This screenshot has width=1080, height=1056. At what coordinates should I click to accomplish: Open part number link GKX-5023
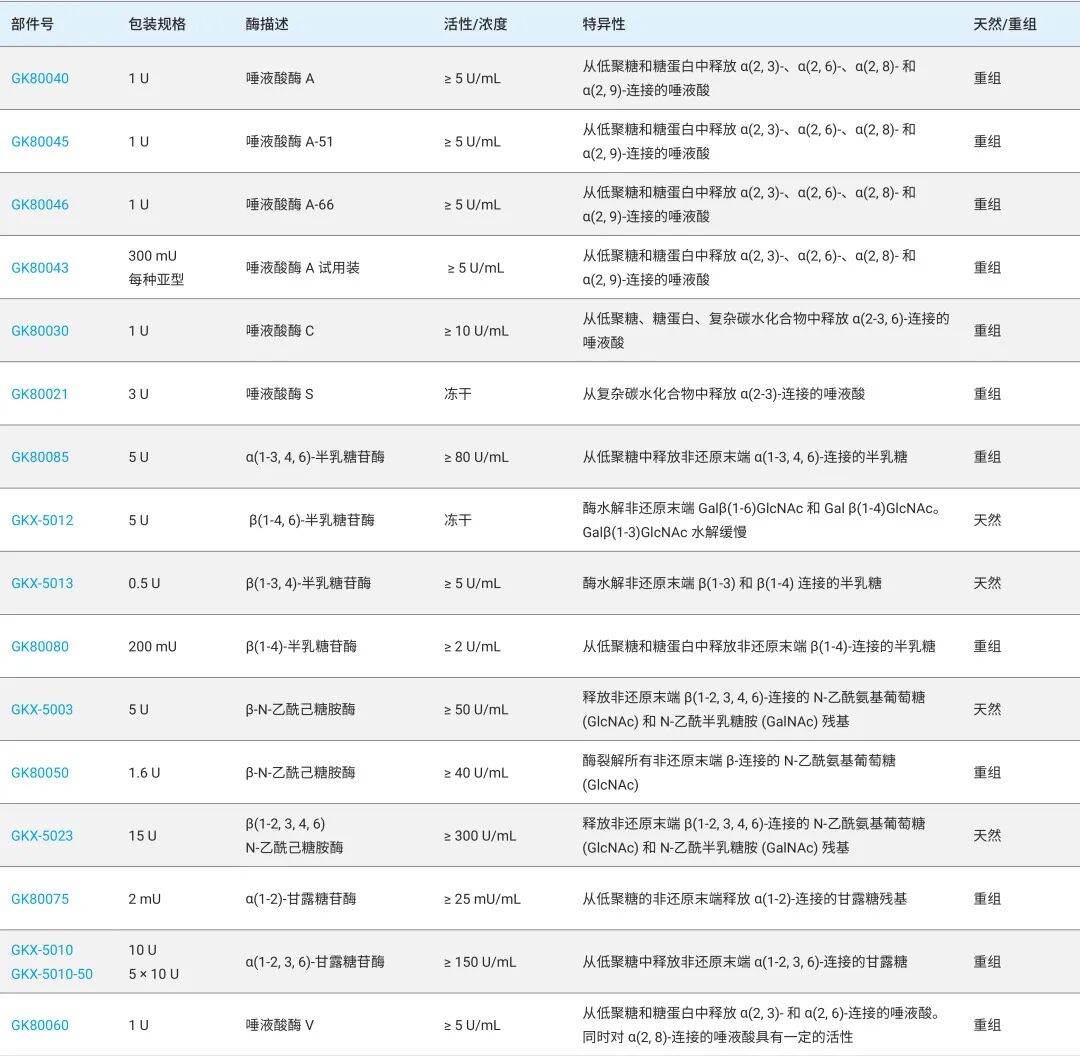42,836
